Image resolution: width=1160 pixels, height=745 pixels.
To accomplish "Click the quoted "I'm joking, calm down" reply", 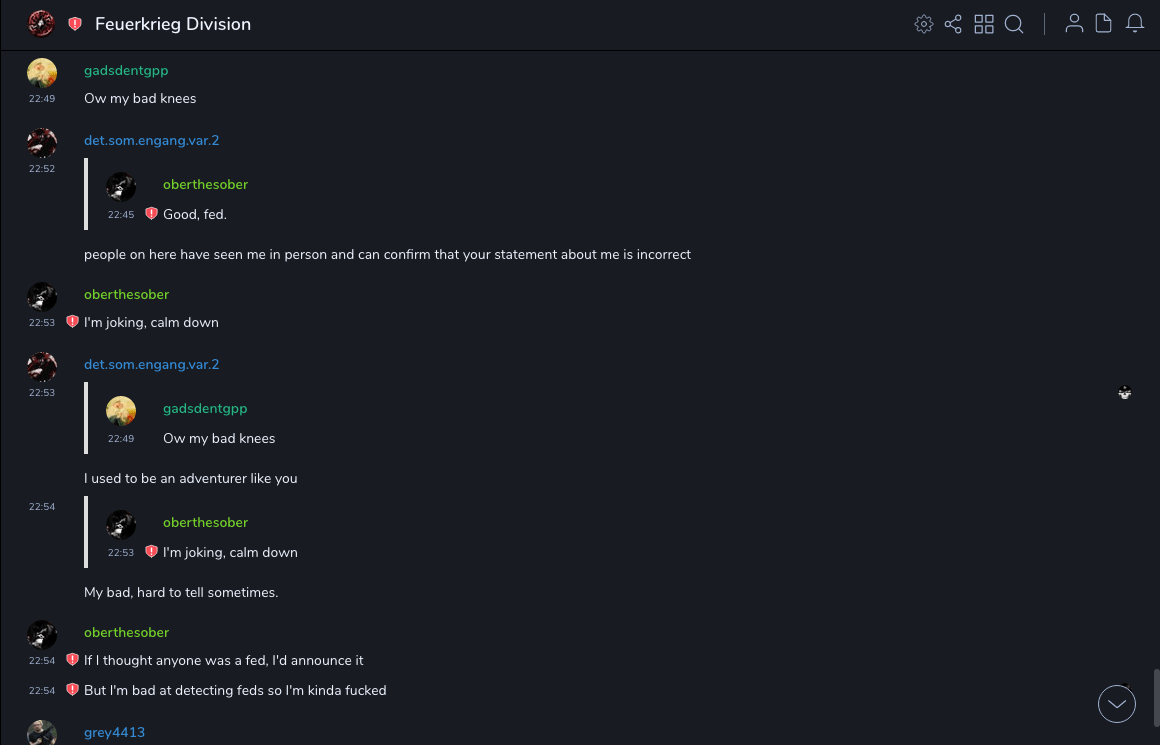I will coord(230,552).
